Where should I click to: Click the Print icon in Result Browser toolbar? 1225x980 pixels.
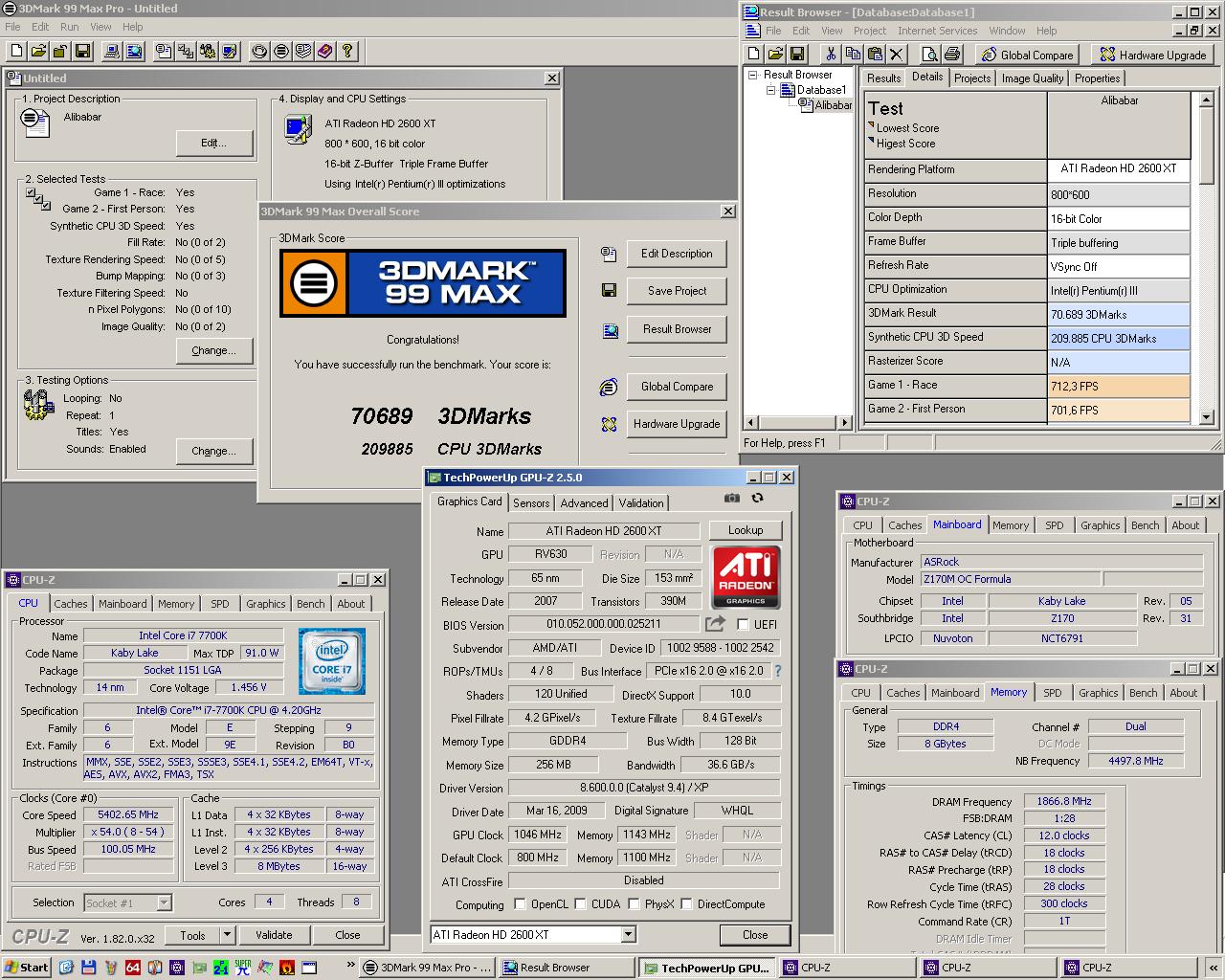[x=951, y=55]
